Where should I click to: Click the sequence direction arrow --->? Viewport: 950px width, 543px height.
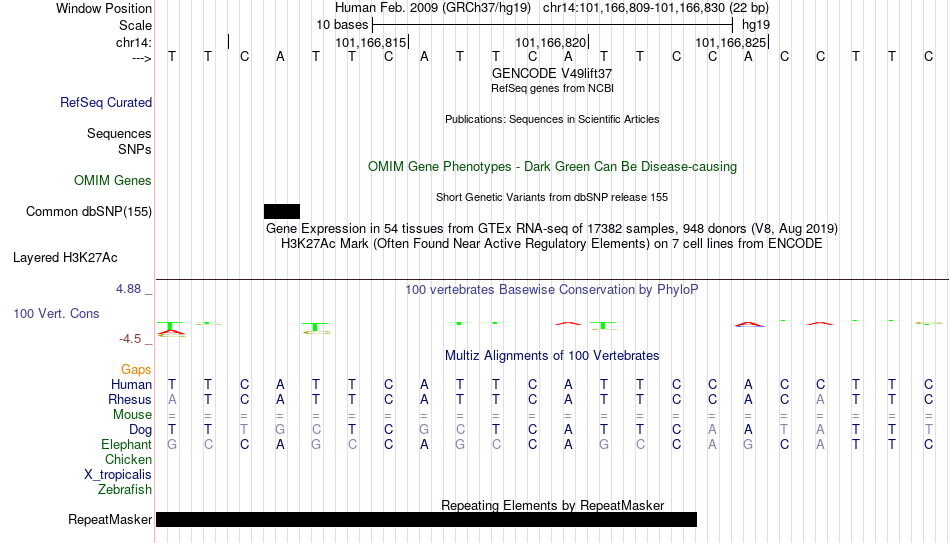[142, 58]
